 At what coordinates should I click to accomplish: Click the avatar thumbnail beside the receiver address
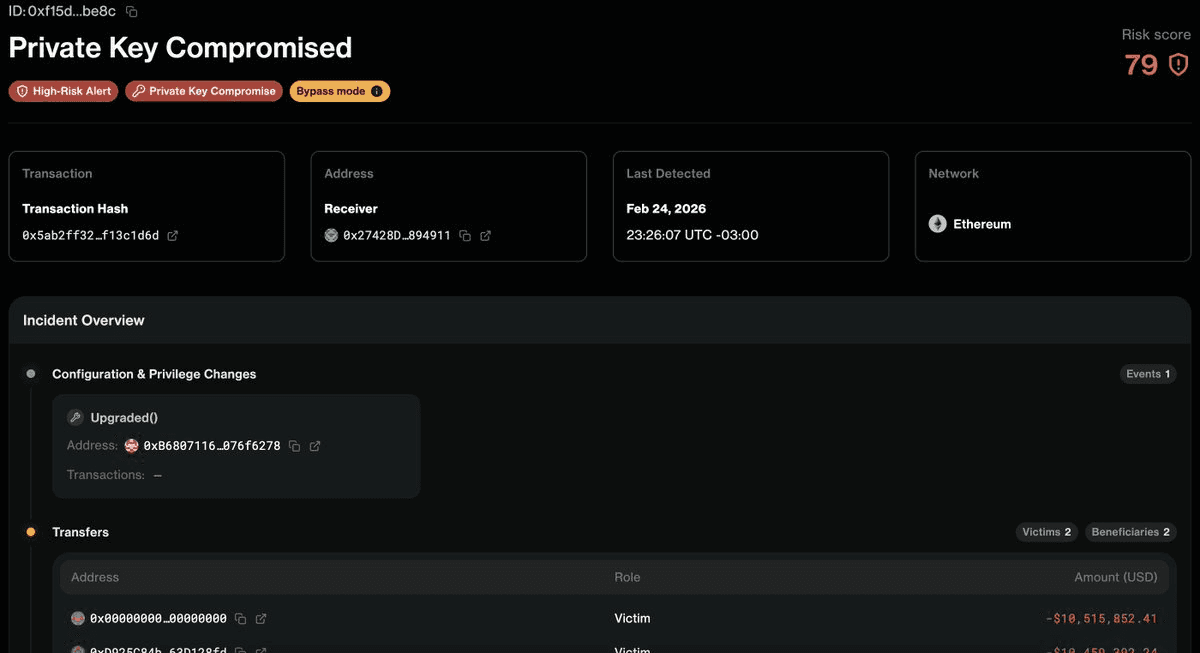click(x=330, y=236)
